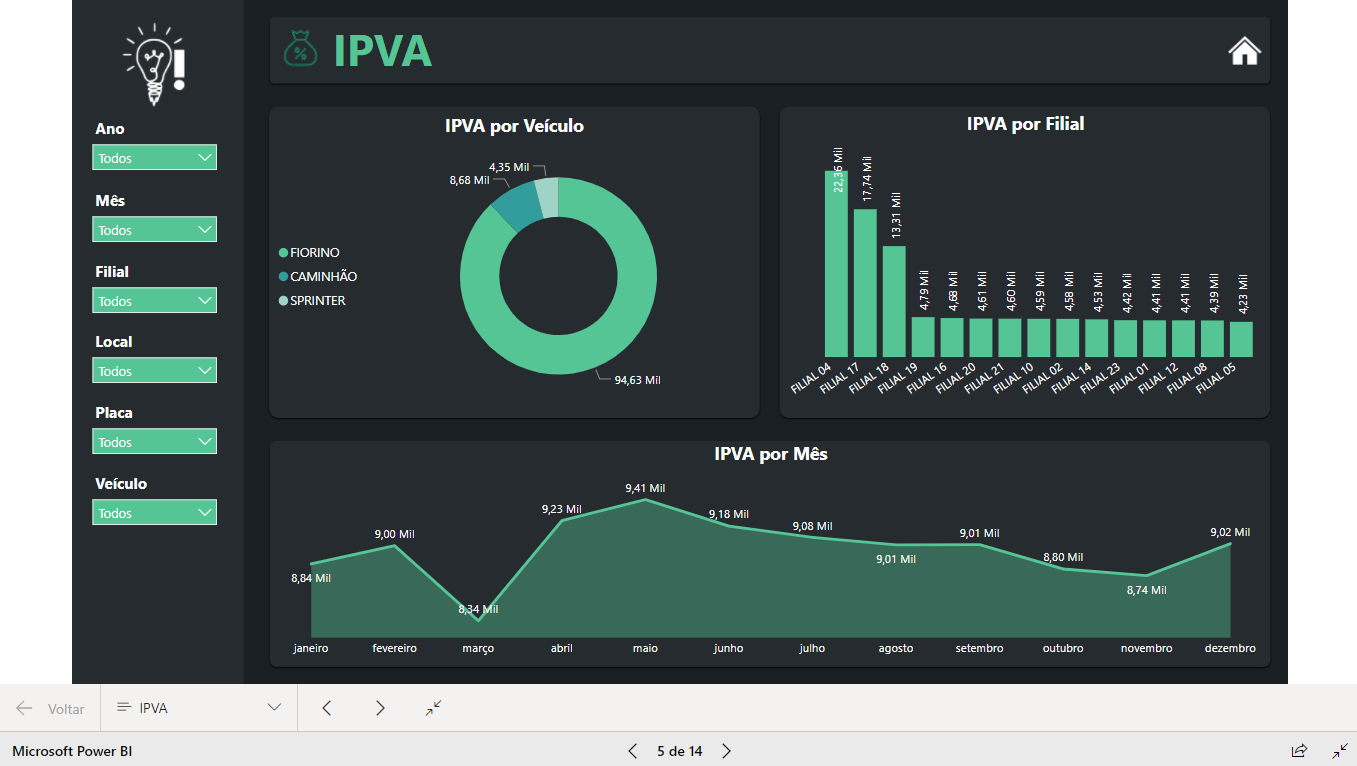Click the share report icon
This screenshot has height=766, width=1357.
(x=1299, y=750)
